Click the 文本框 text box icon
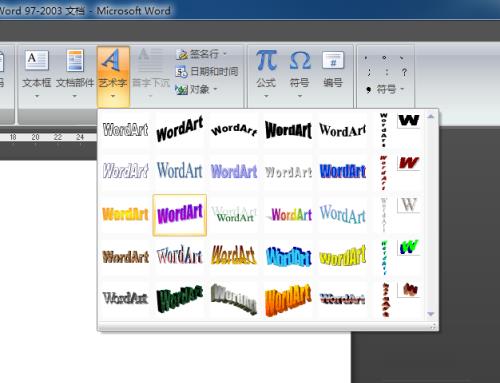This screenshot has height=383, width=500. click(37, 60)
